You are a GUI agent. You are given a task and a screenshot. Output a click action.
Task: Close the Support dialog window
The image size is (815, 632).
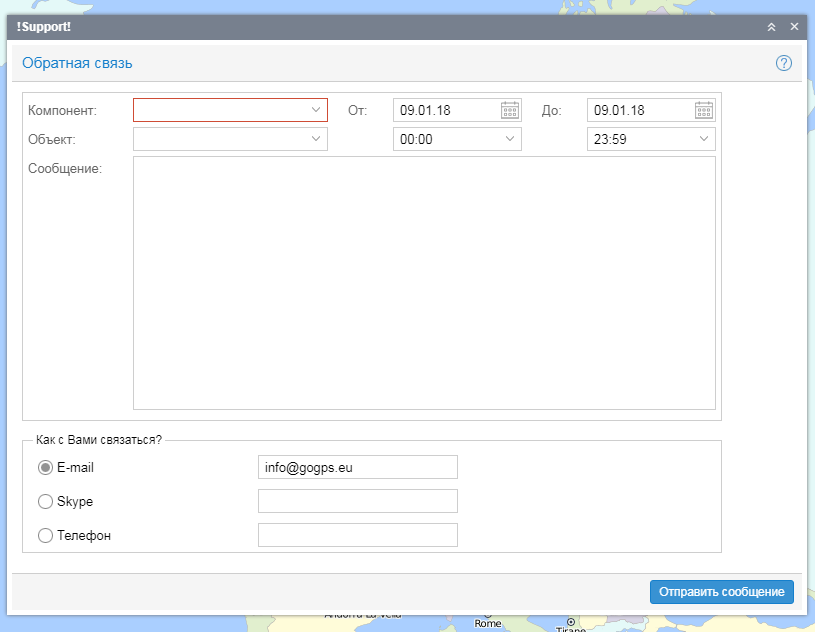pos(794,27)
